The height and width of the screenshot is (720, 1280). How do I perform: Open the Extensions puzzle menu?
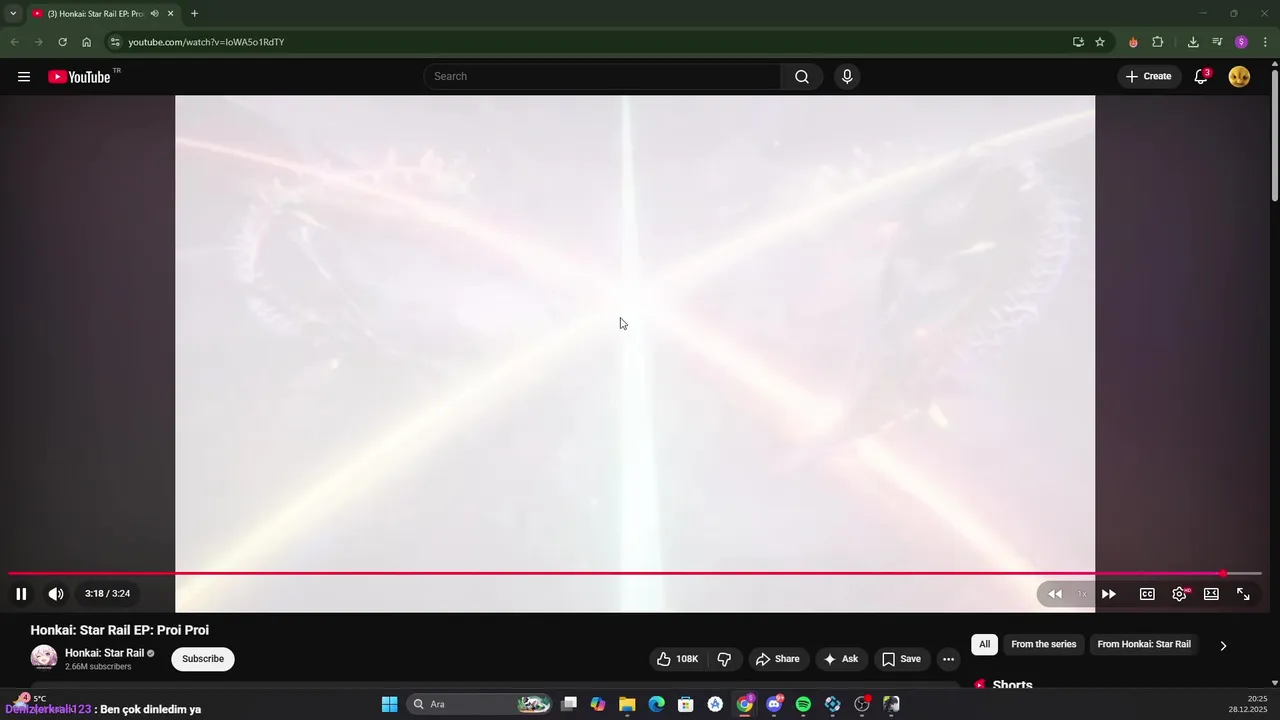[1158, 42]
